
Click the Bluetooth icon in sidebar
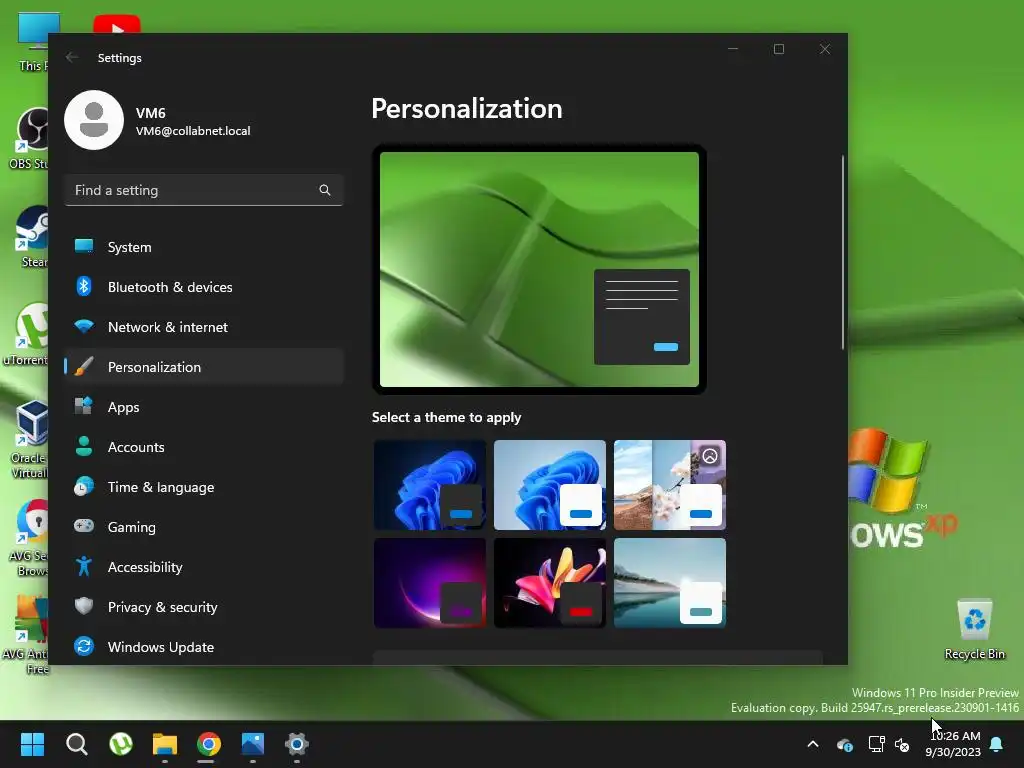point(84,286)
